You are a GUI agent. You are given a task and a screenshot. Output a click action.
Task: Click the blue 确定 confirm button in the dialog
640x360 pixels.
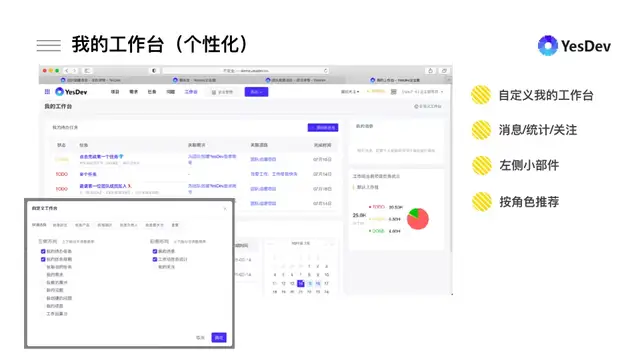(219, 338)
